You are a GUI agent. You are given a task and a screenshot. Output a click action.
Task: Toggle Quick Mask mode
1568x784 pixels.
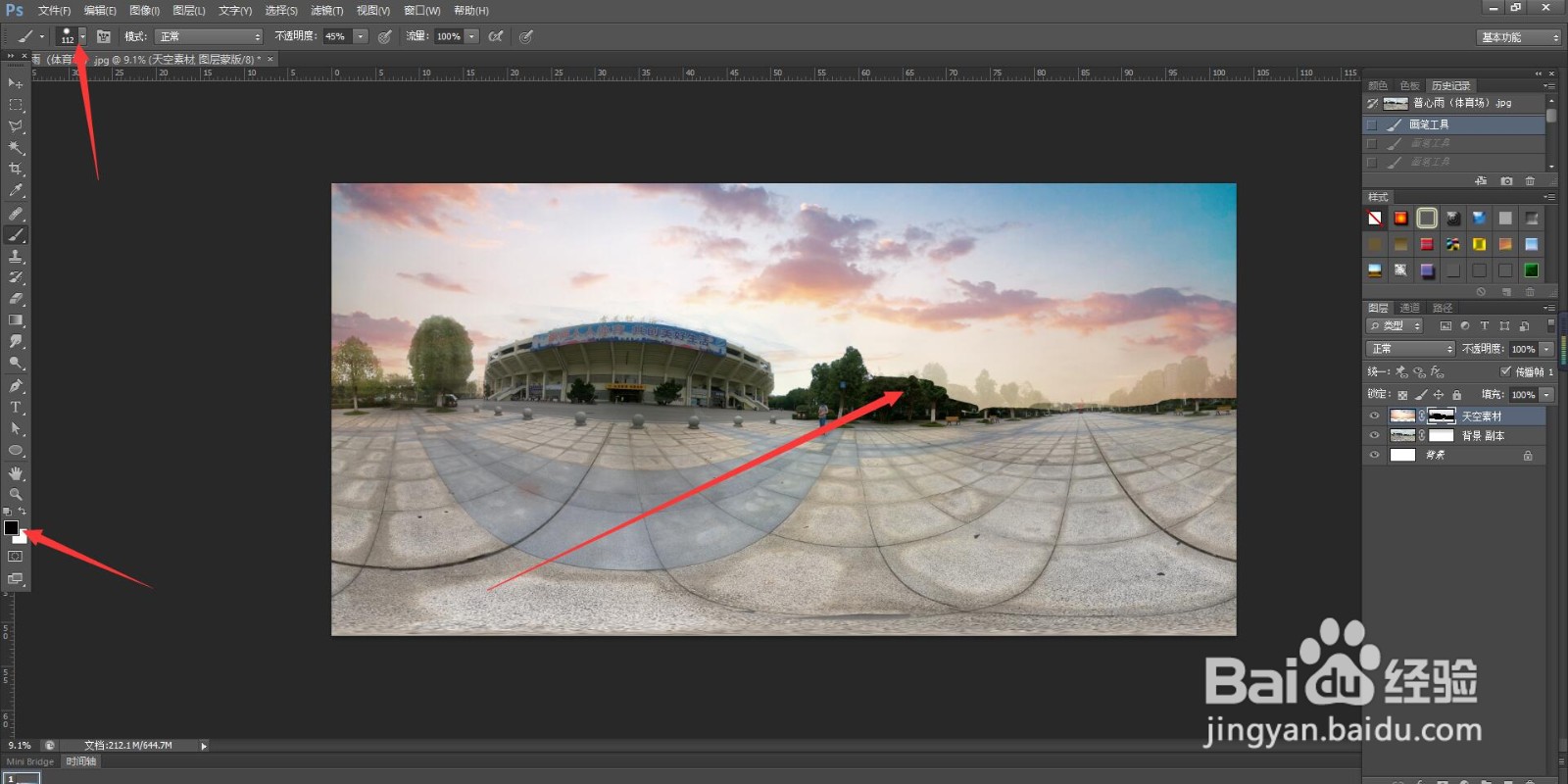[x=15, y=557]
